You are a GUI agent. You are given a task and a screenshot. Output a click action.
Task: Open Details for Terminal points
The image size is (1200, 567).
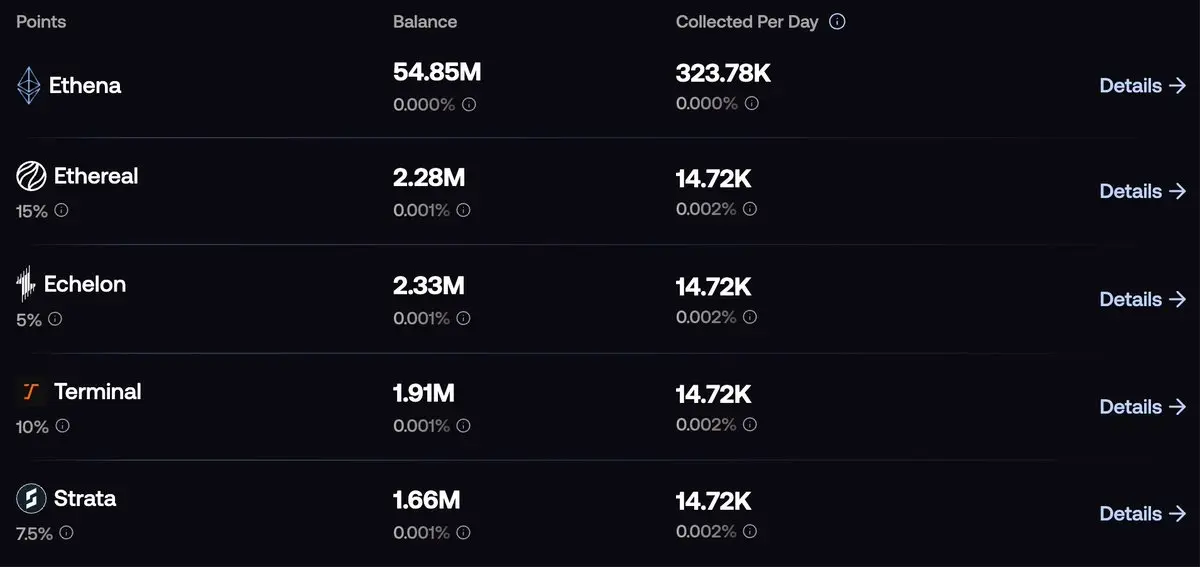pyautogui.click(x=1143, y=407)
